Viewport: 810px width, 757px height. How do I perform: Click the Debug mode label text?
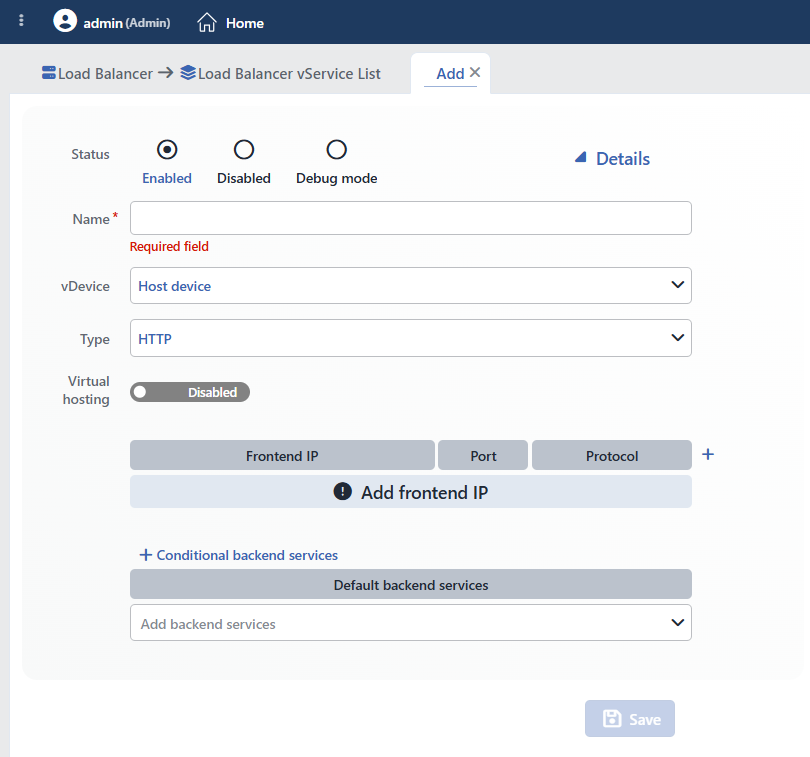coord(336,178)
